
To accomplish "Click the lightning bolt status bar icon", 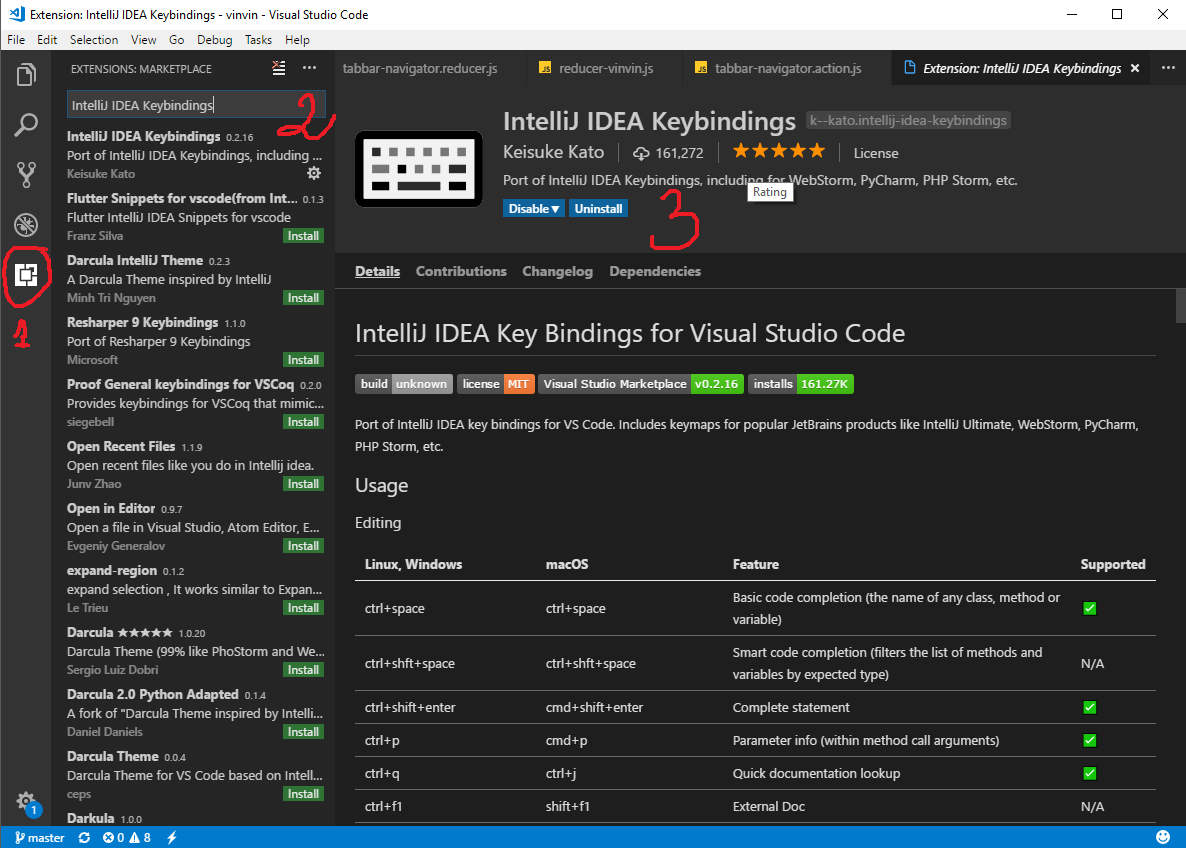I will click(x=172, y=837).
